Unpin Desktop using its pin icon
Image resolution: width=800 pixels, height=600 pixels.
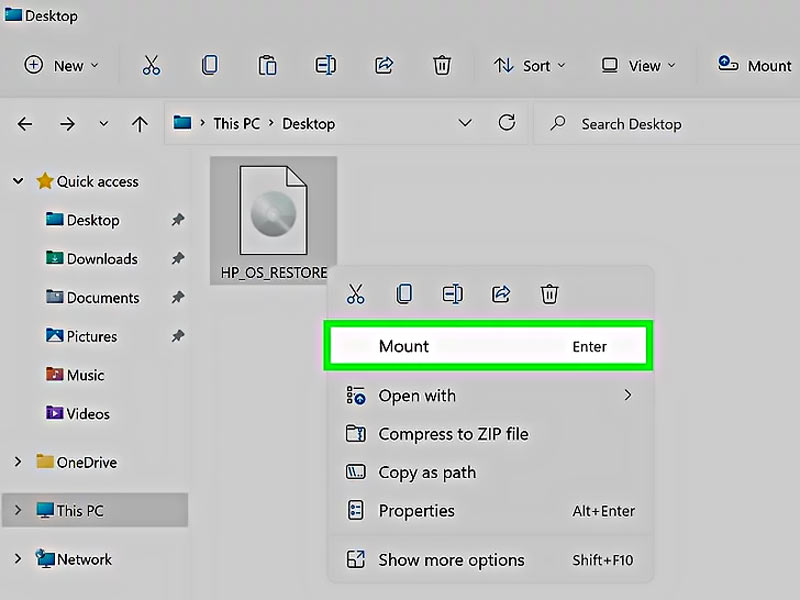(x=177, y=220)
